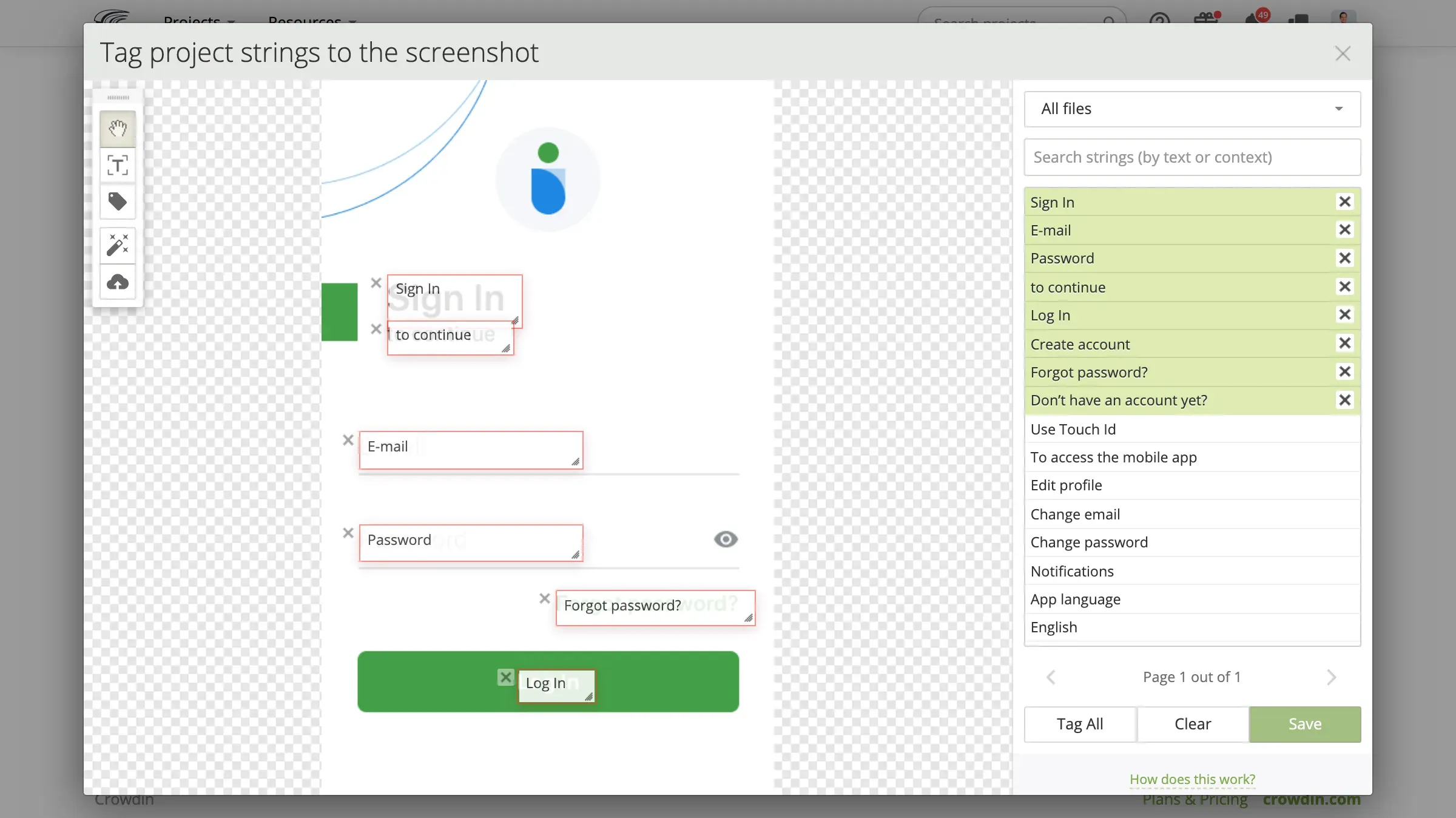This screenshot has width=1456, height=818.
Task: Click the Search strings input field
Action: point(1192,157)
